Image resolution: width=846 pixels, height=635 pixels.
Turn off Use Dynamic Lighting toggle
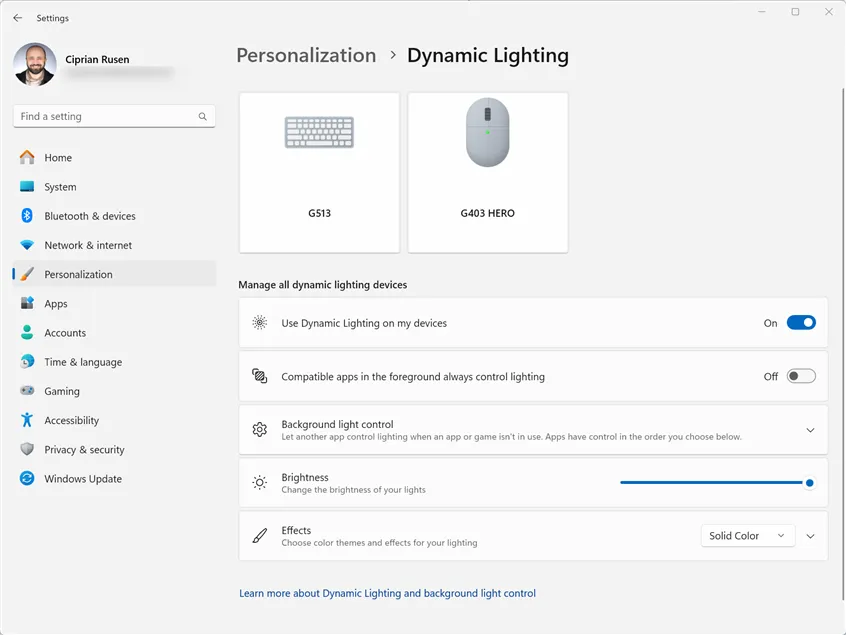point(801,323)
